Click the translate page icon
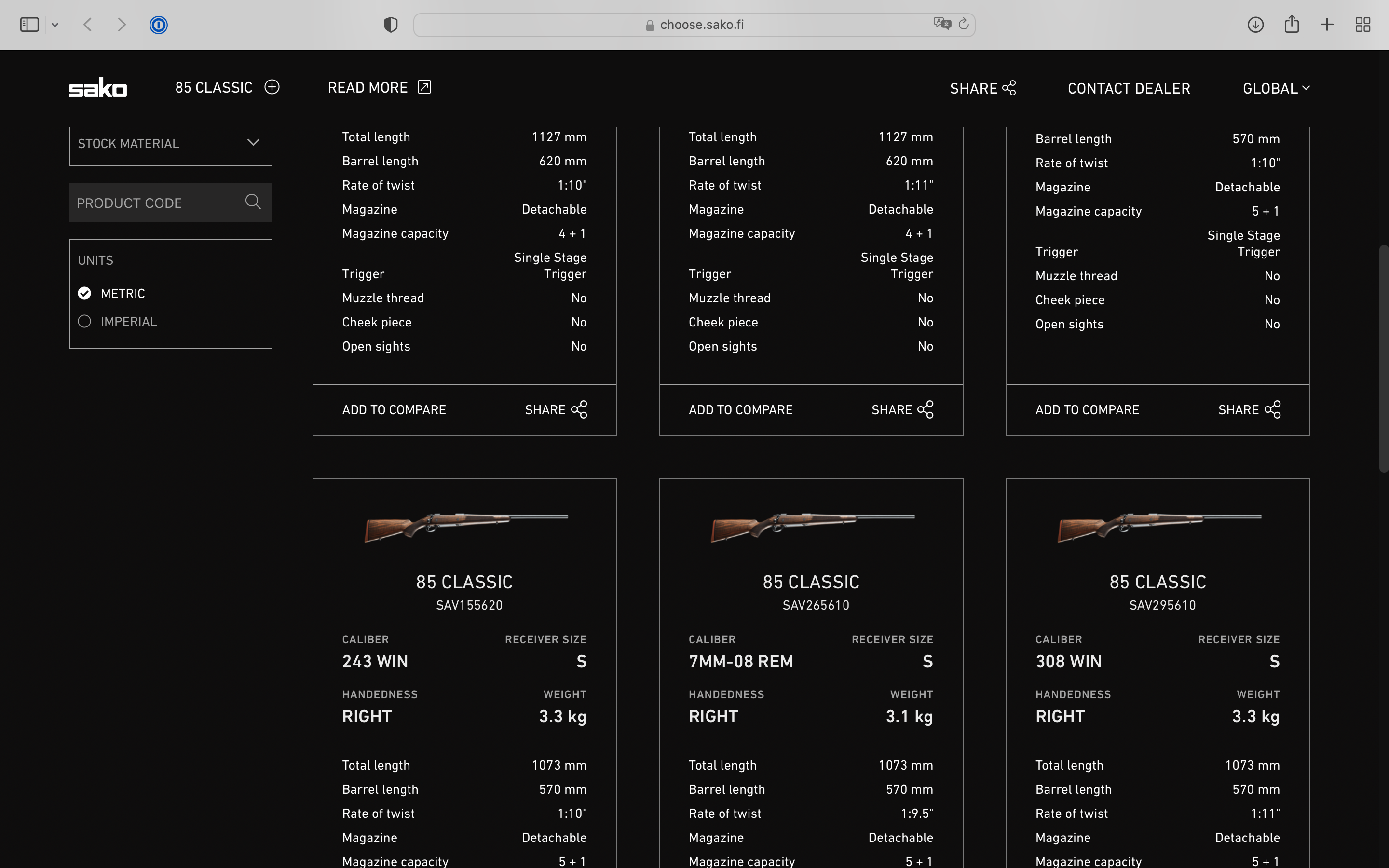 point(942,24)
